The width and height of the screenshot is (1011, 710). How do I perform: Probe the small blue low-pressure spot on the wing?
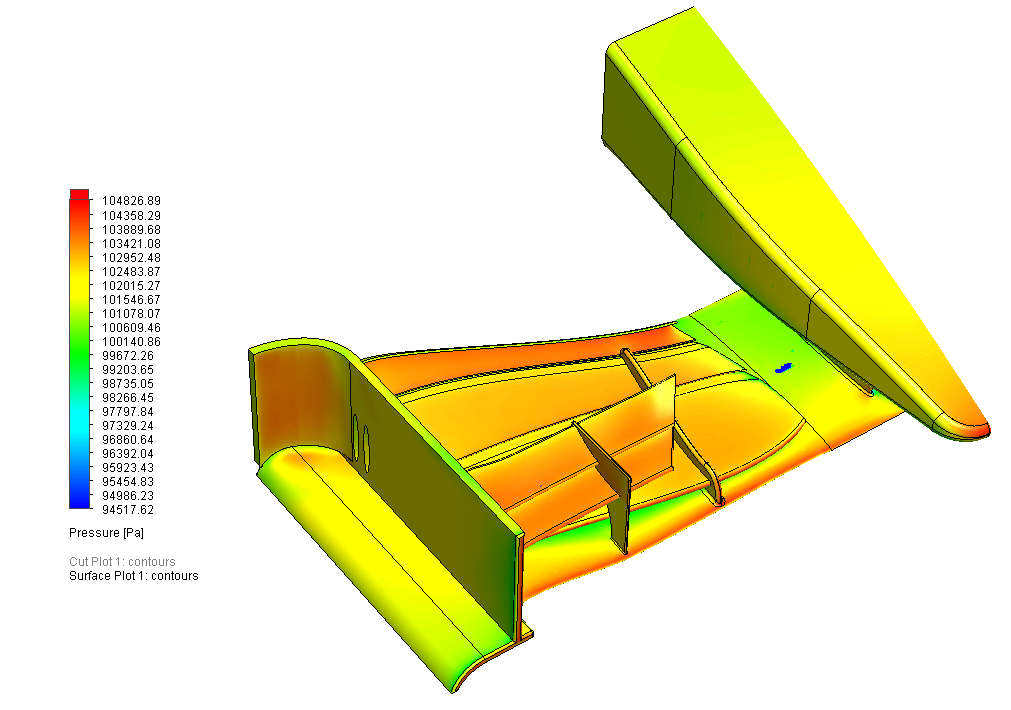(x=783, y=368)
